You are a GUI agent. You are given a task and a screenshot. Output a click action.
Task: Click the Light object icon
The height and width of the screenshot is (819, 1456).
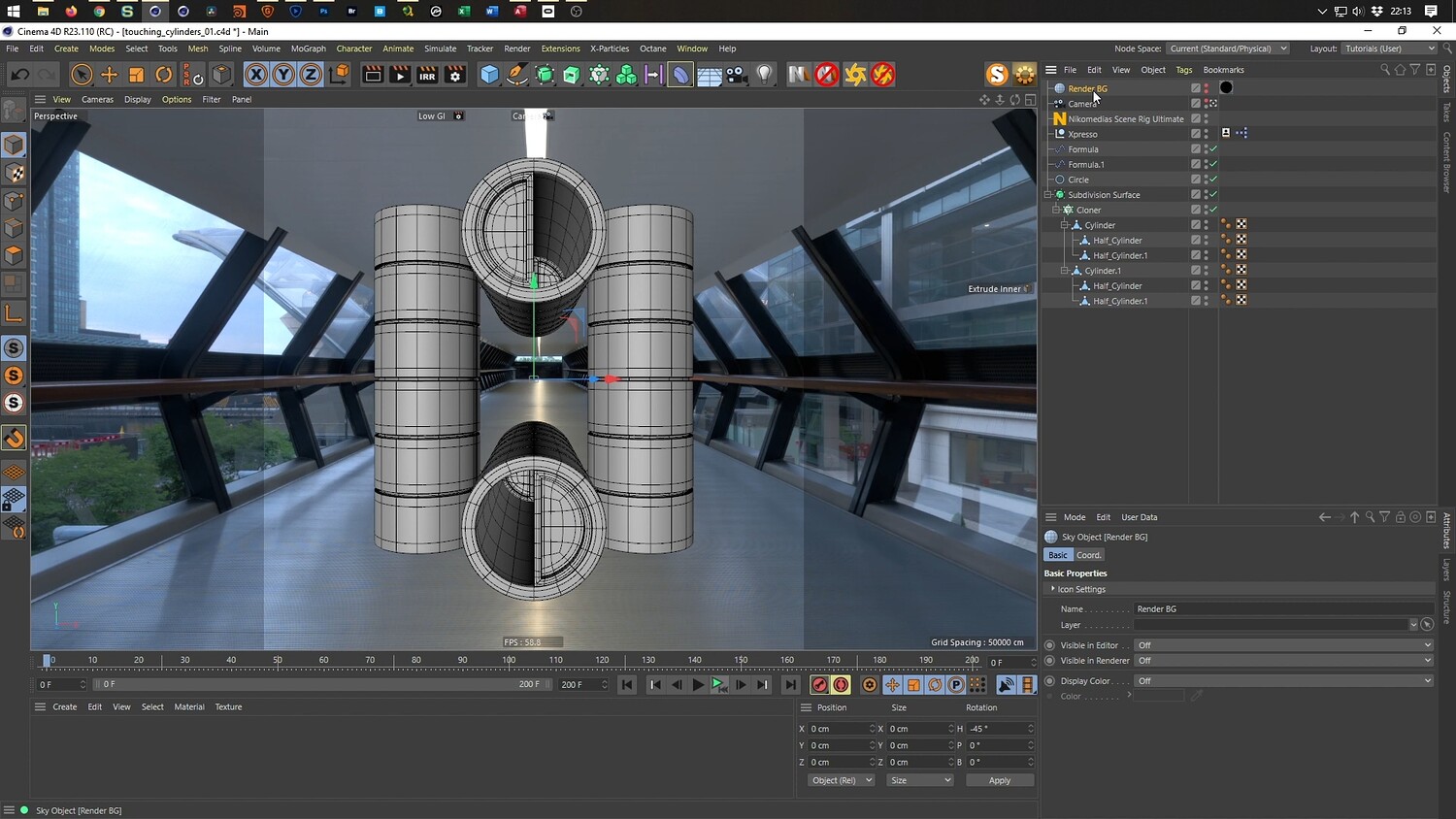(765, 75)
